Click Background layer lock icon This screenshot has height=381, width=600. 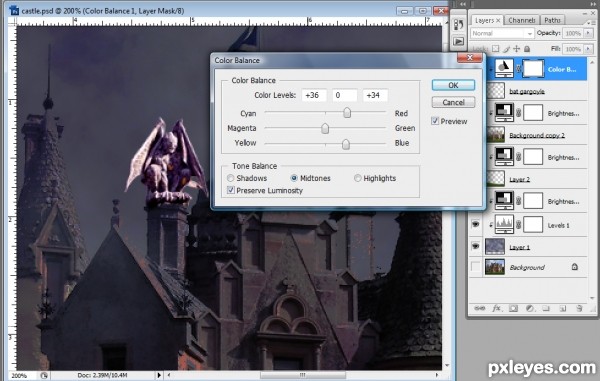(x=574, y=267)
